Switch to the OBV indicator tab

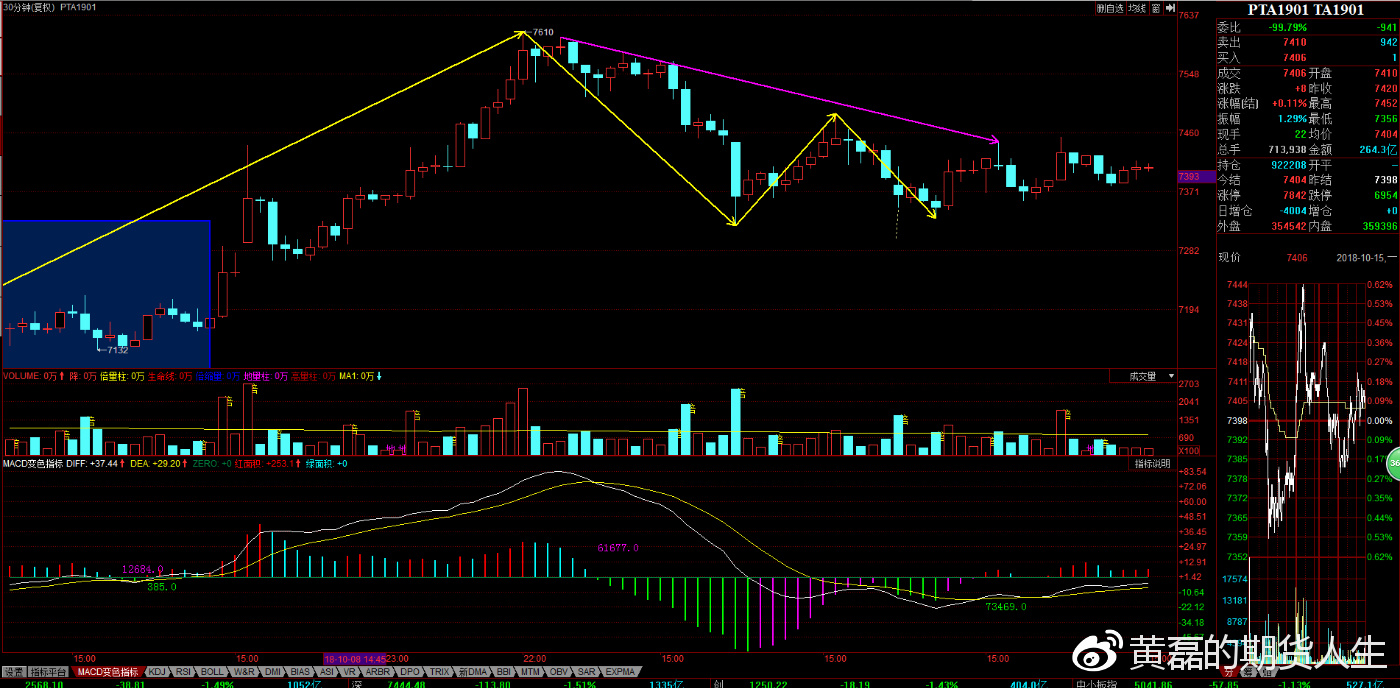558,672
